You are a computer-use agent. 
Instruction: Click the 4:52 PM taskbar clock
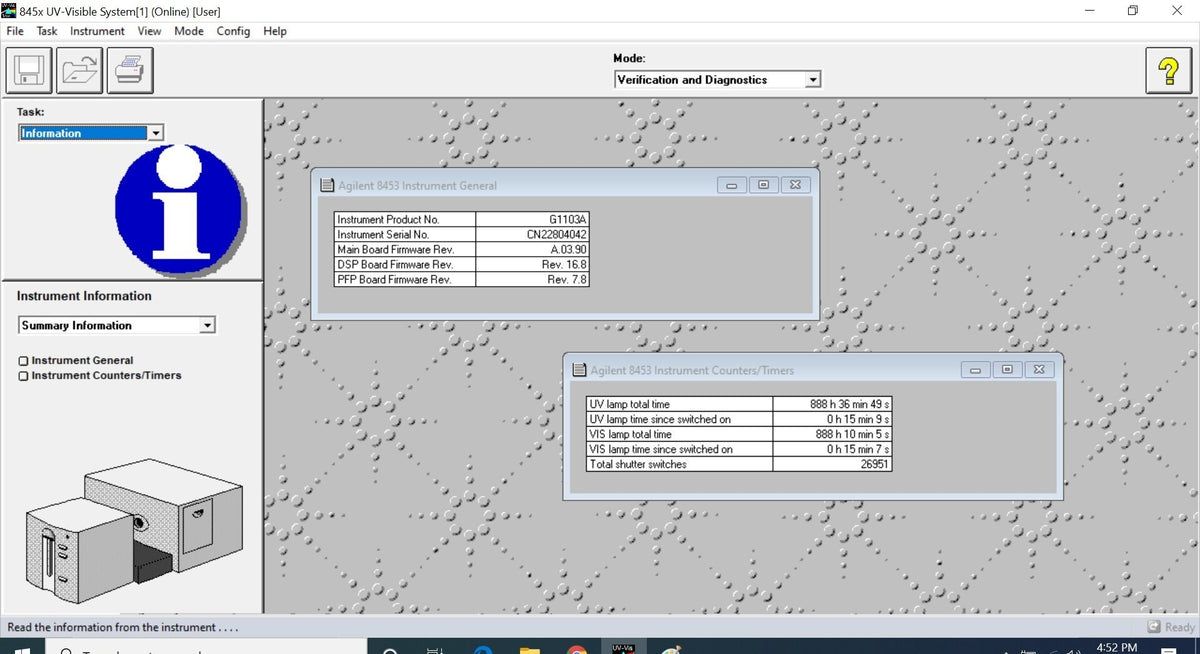[1116, 648]
